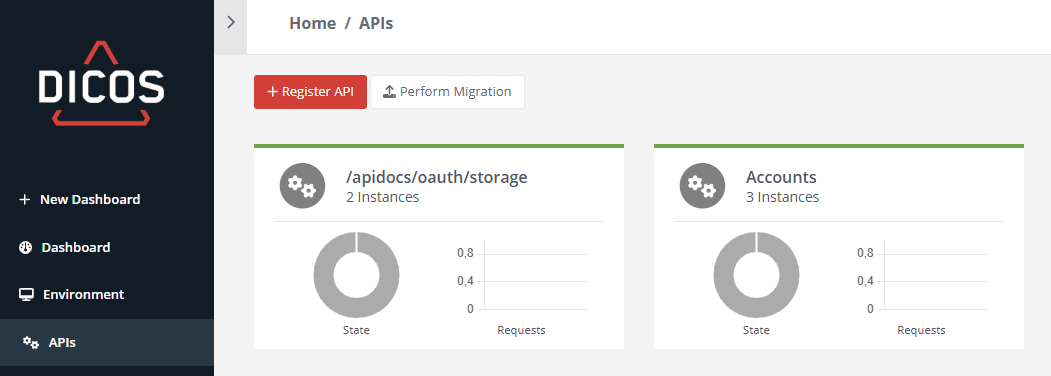
Task: Click the Environment monitor icon in sidebar
Action: pyautogui.click(x=26, y=295)
